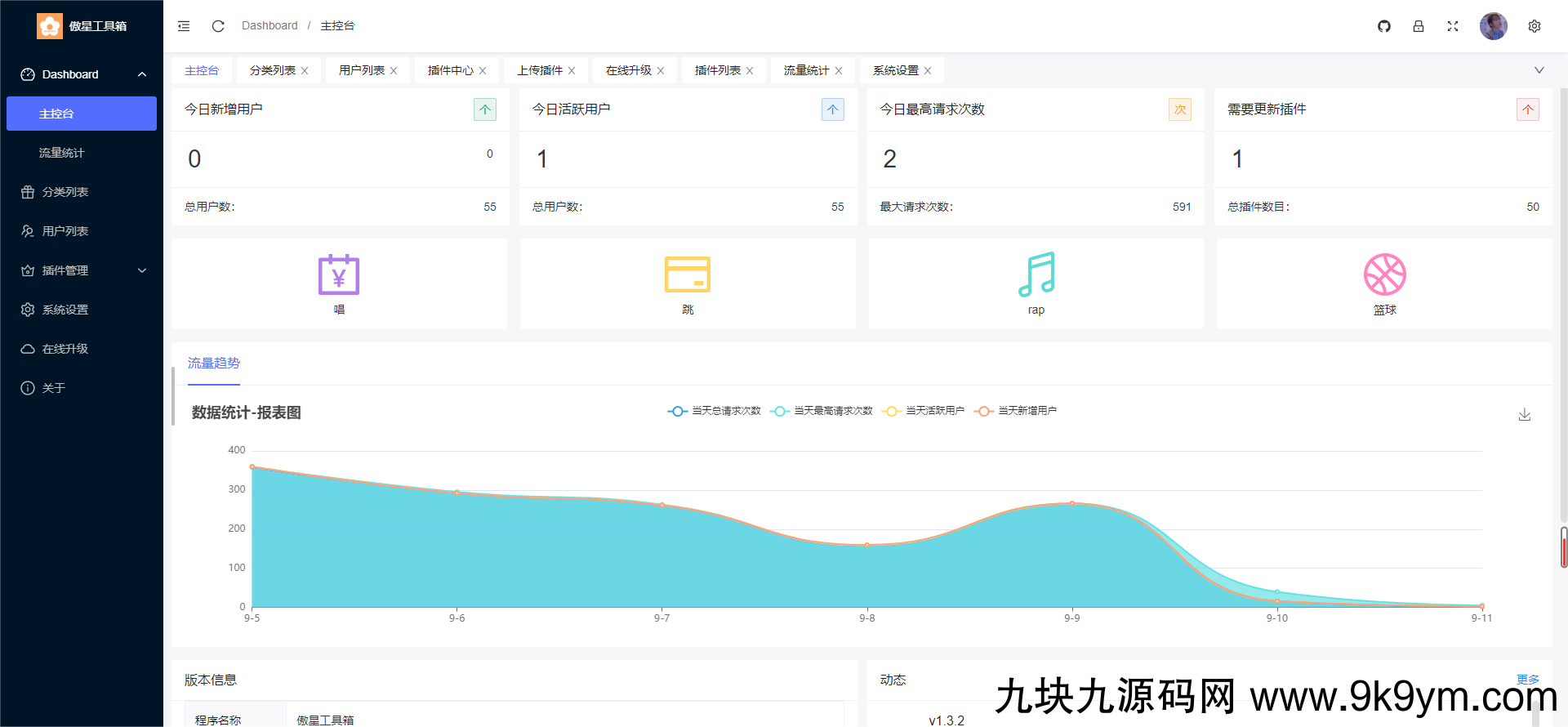Collapse the sidebar with the menu fold icon
This screenshot has width=1568, height=727.
184,26
